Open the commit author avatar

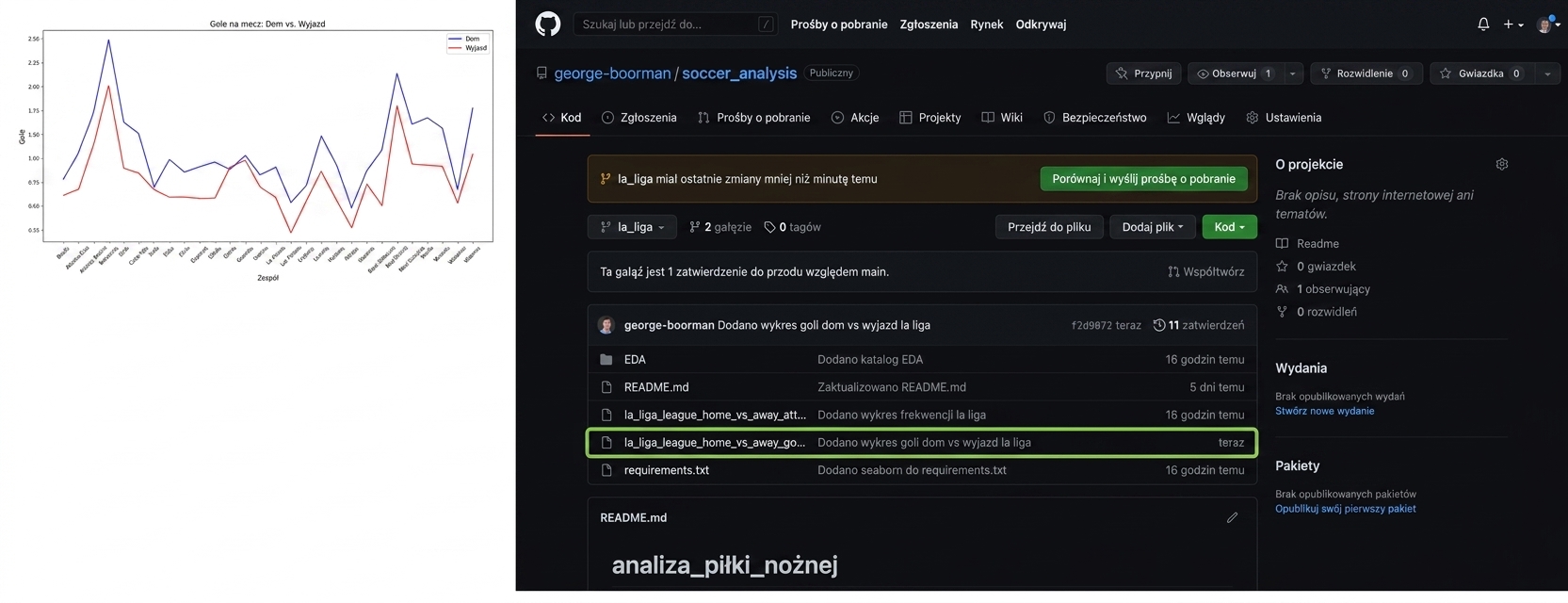point(606,325)
